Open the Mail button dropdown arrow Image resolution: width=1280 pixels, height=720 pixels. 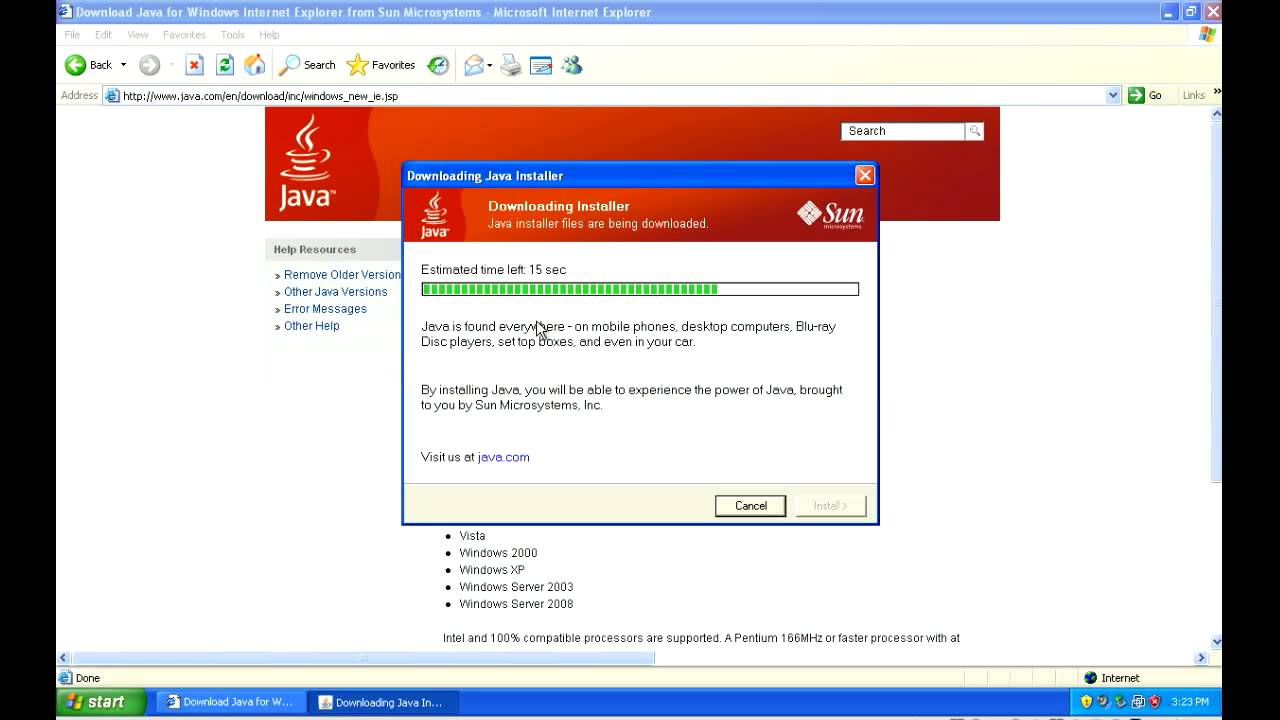(490, 65)
